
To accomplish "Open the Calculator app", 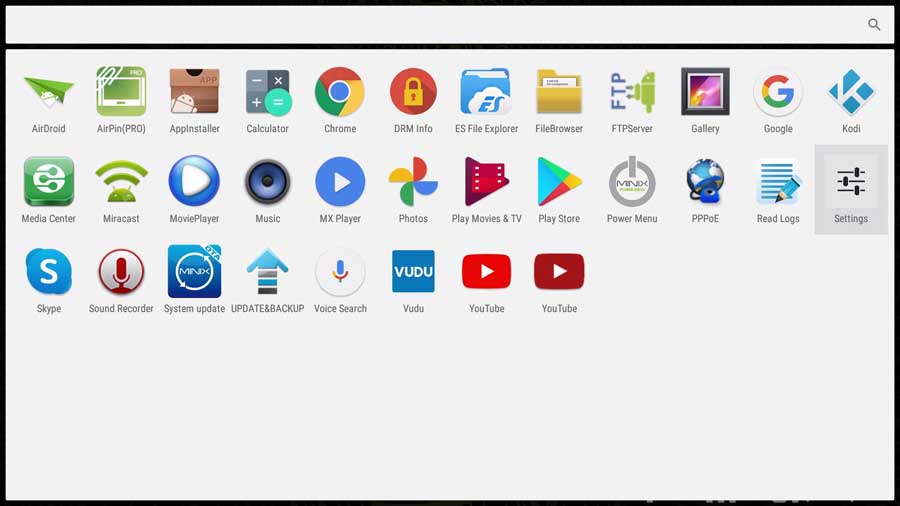I will click(267, 92).
